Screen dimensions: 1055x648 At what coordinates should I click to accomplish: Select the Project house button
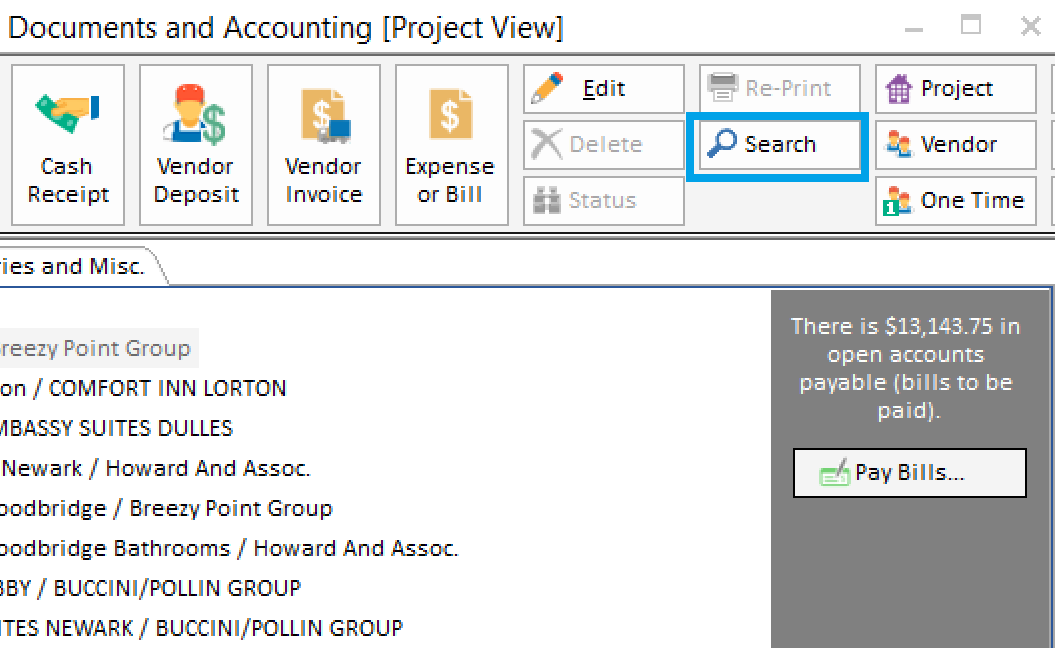coord(955,89)
